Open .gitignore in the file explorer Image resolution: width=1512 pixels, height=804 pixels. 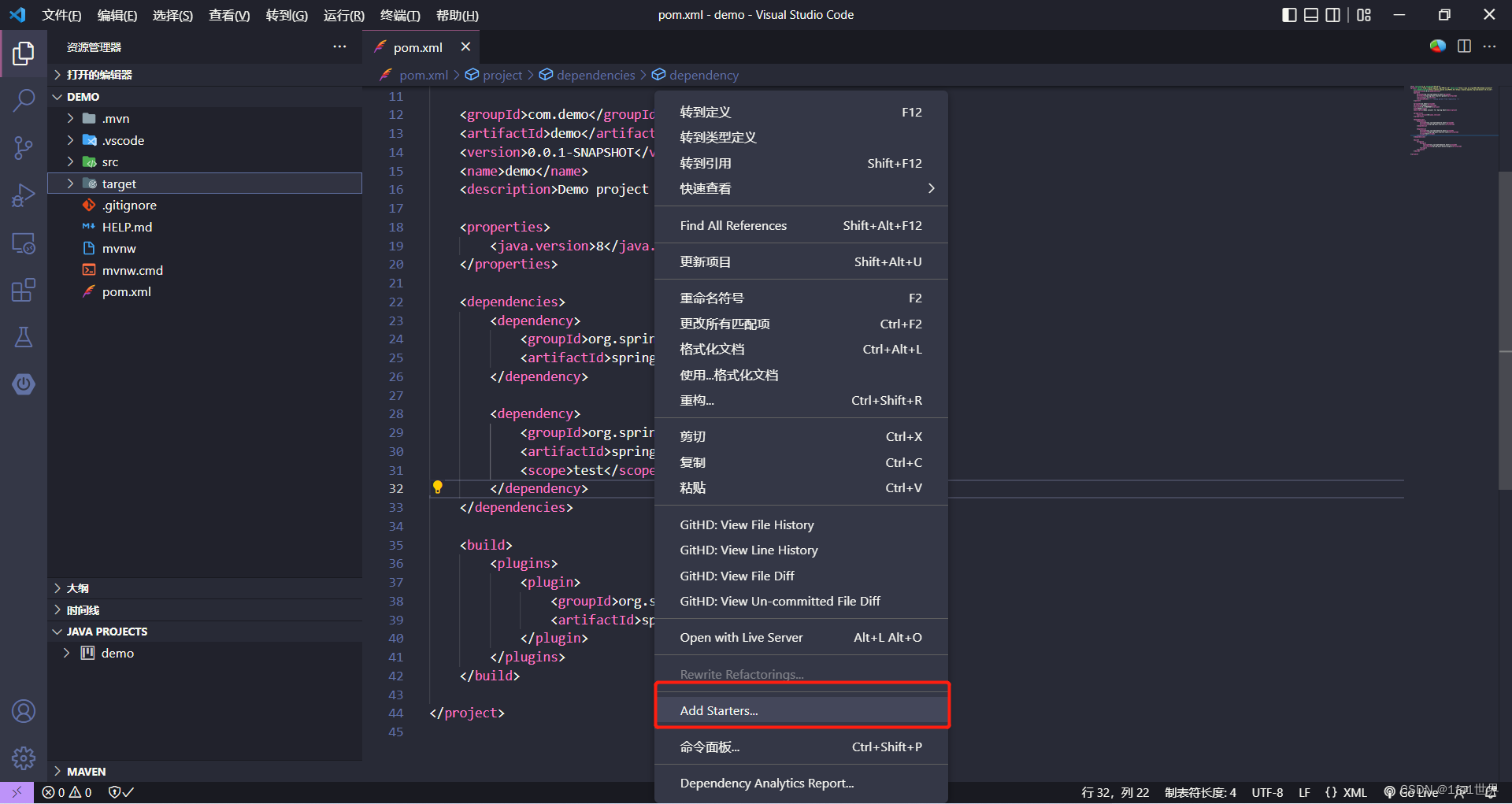click(205, 205)
